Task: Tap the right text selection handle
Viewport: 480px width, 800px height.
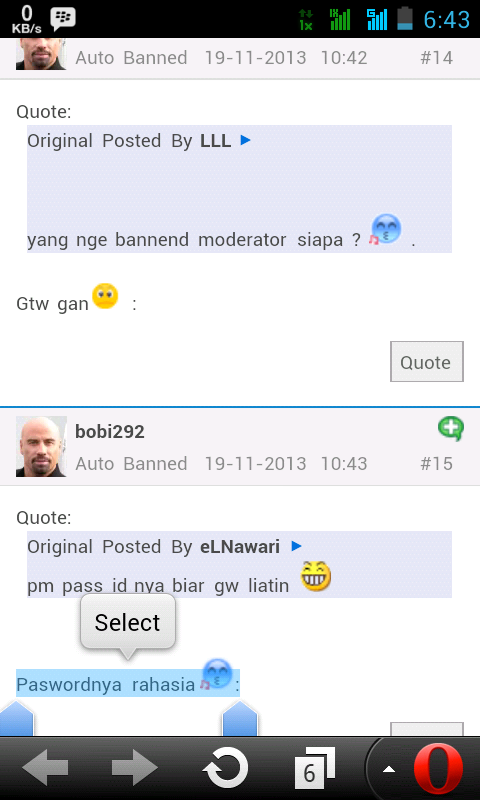Action: point(240,718)
